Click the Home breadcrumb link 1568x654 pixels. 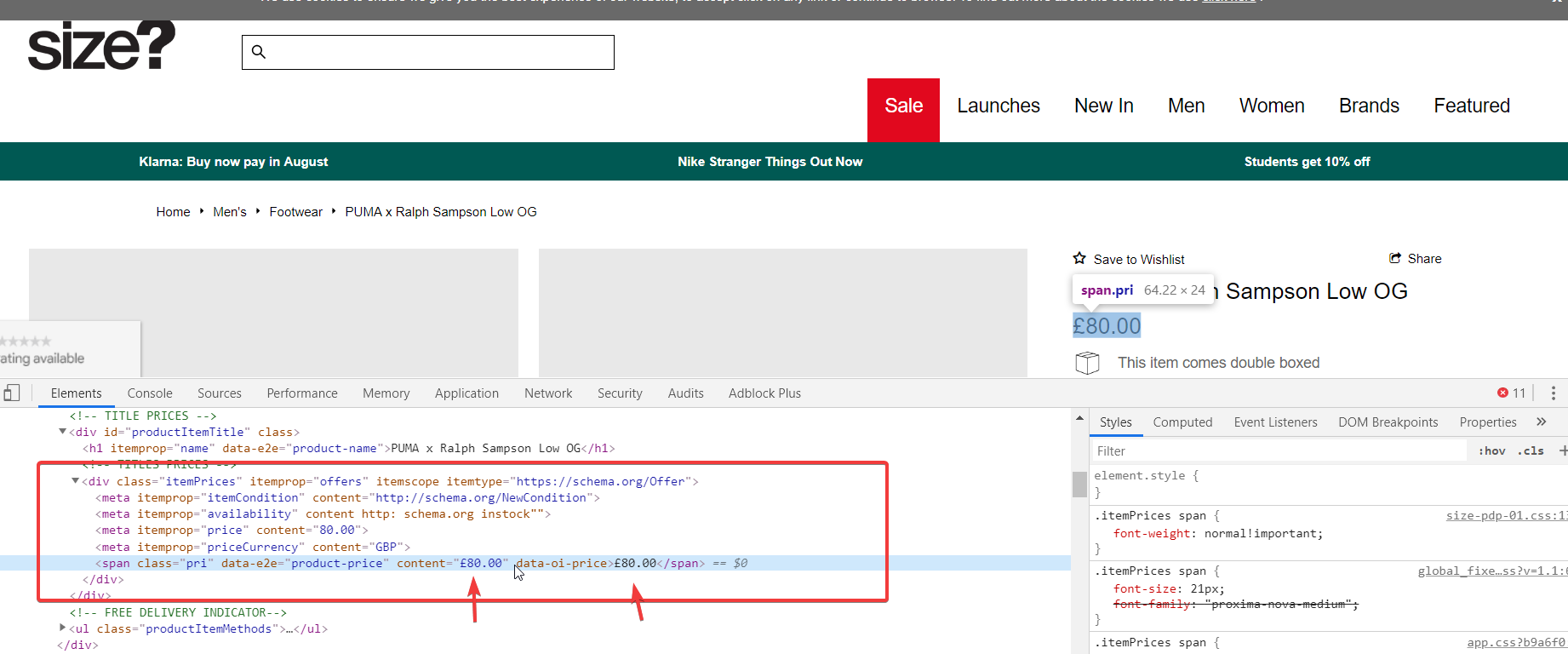[173, 212]
